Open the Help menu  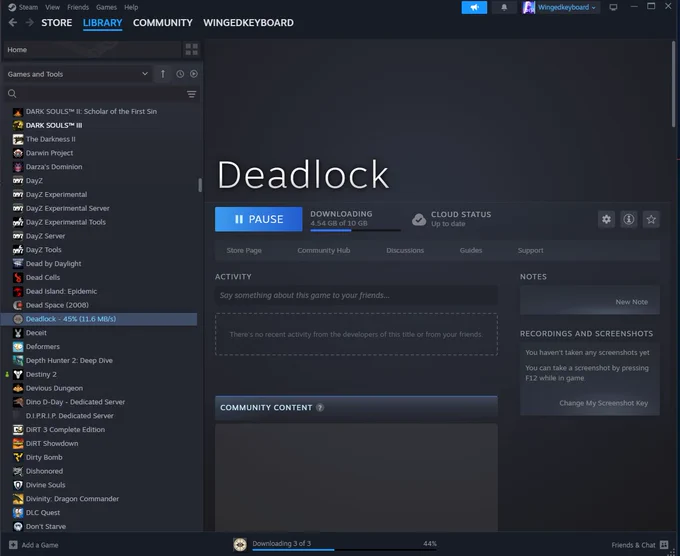pyautogui.click(x=131, y=7)
